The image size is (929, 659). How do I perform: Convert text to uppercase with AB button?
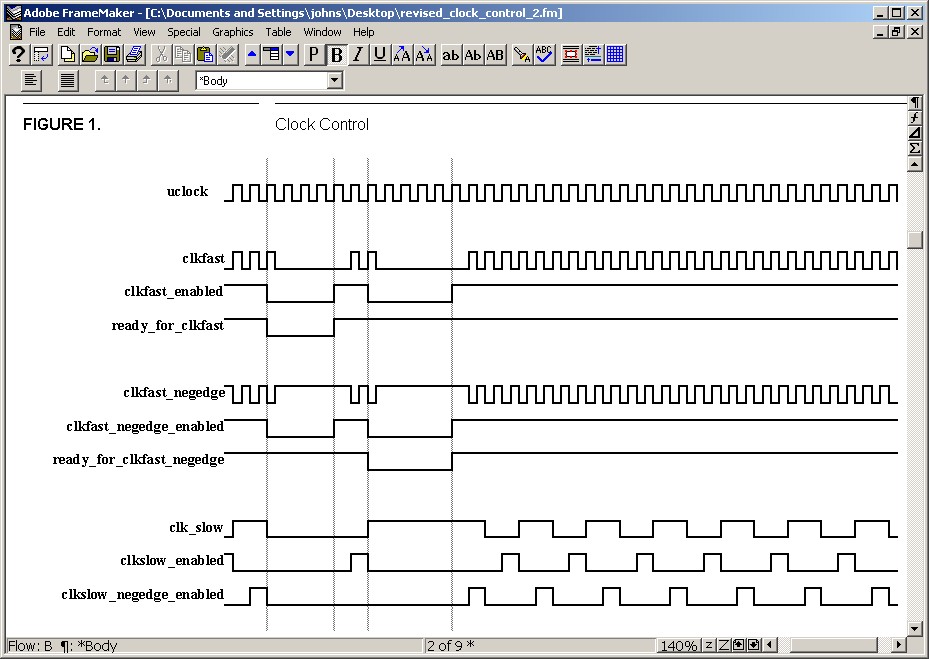tap(495, 55)
